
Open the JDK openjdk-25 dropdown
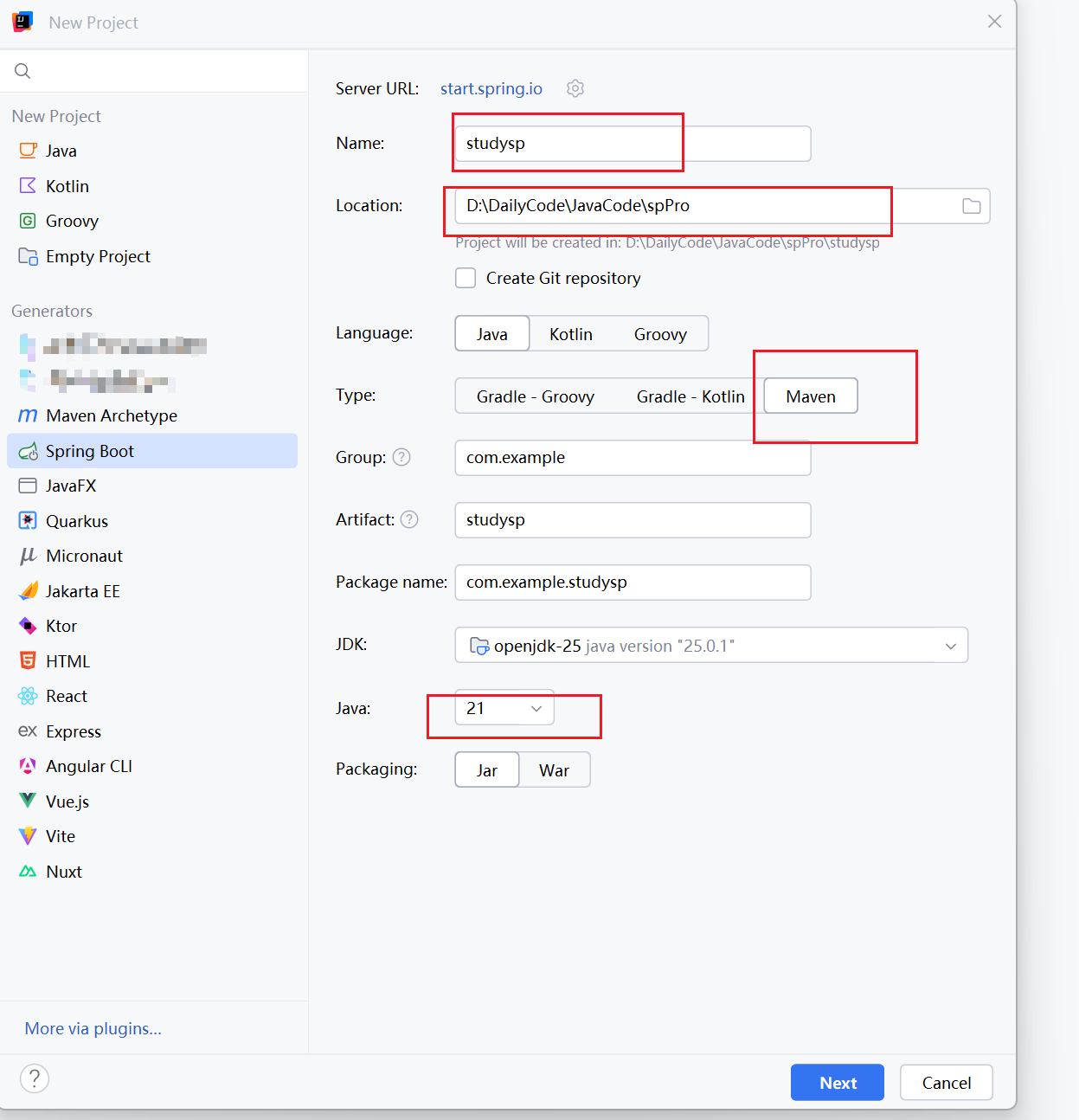[711, 646]
